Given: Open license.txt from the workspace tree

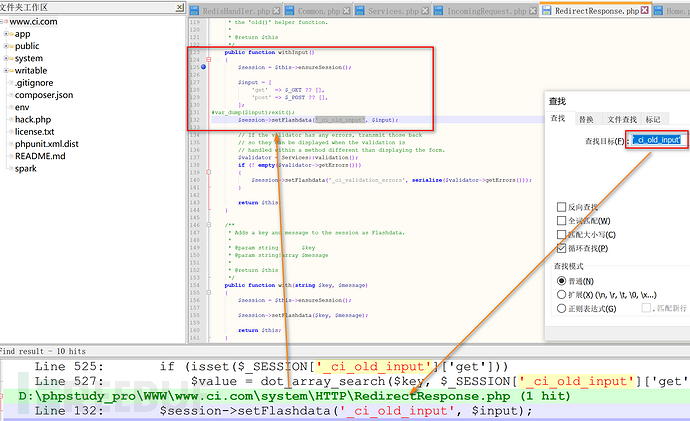Looking at the screenshot, I should click(x=34, y=132).
